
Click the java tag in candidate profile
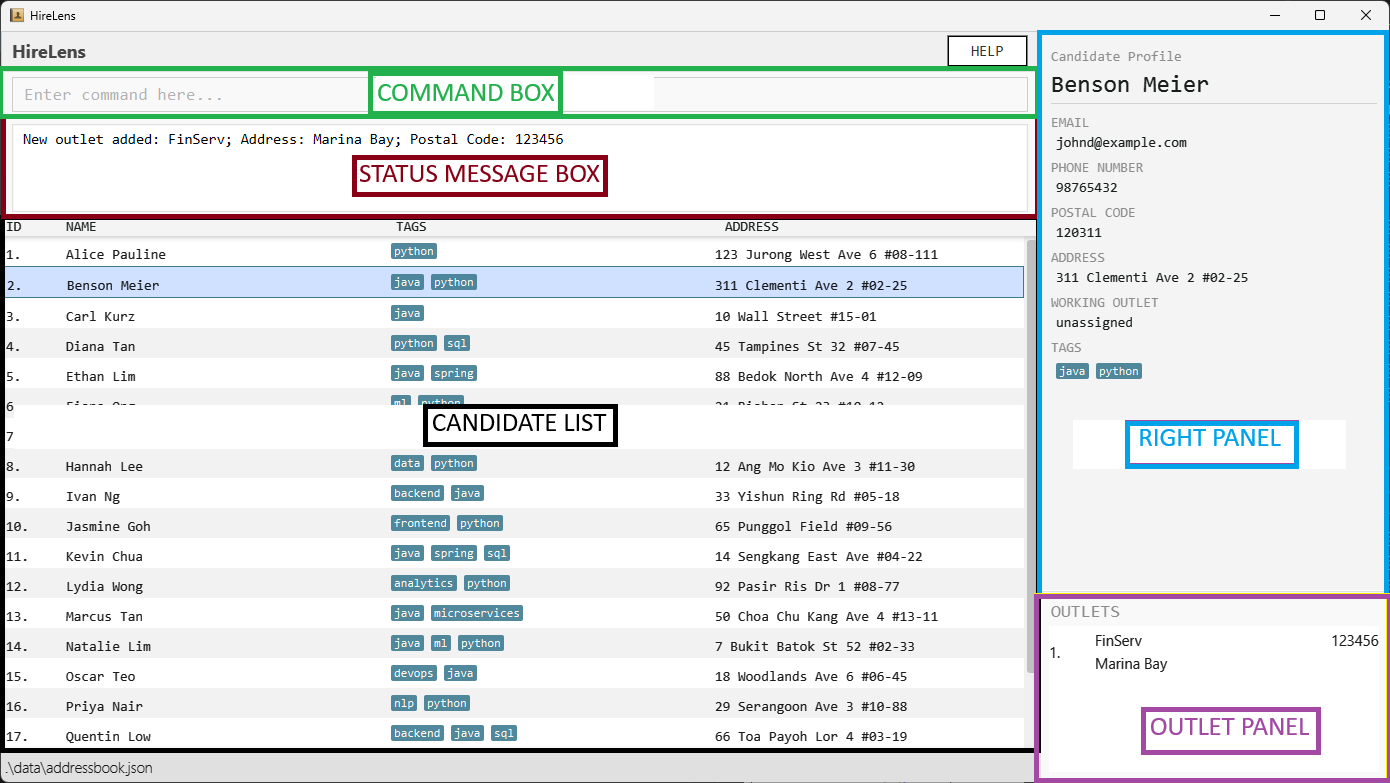(1072, 371)
